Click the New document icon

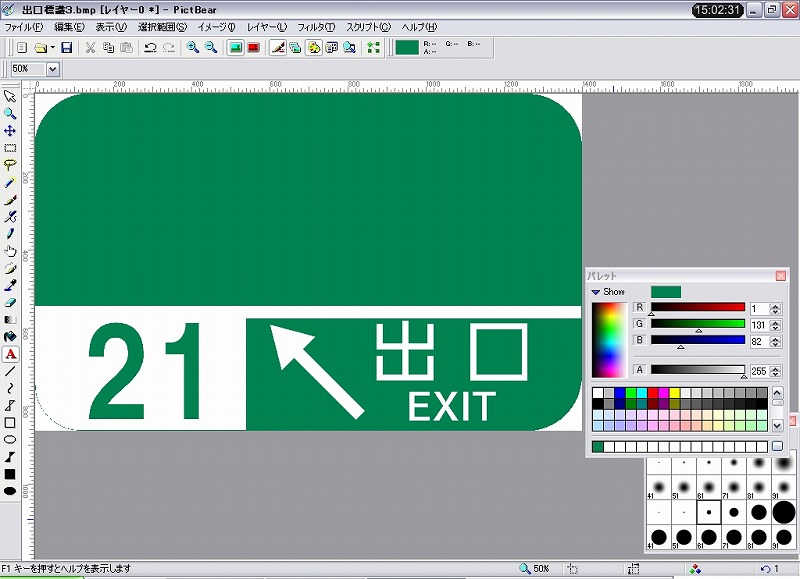[x=22, y=47]
